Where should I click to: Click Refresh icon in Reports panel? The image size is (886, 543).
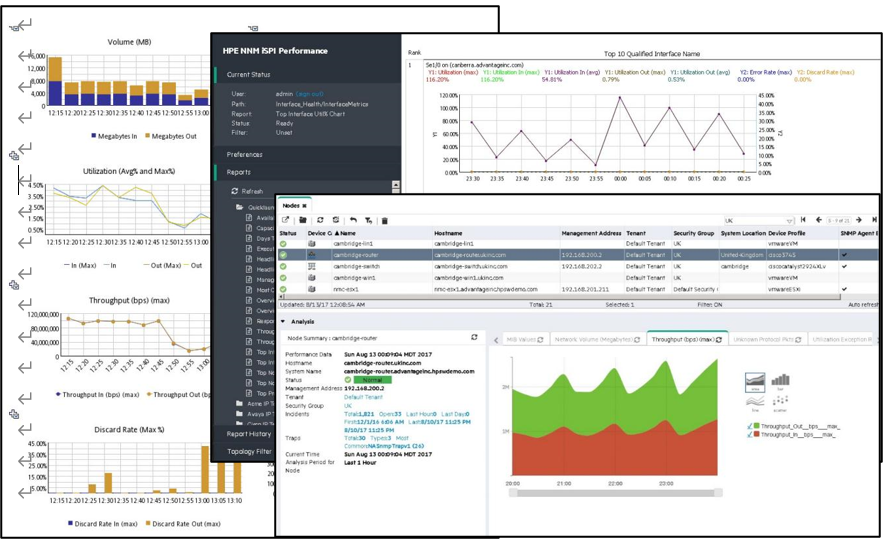pos(234,191)
